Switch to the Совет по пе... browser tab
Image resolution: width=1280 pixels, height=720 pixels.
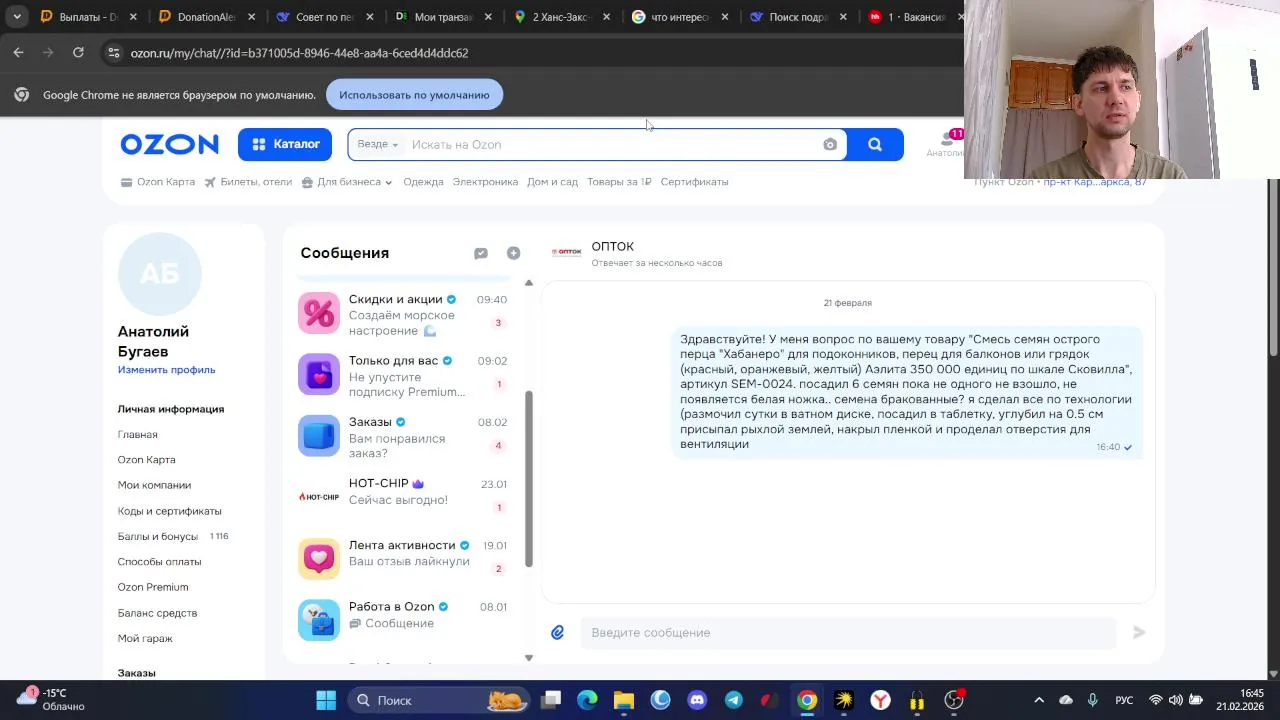[323, 17]
